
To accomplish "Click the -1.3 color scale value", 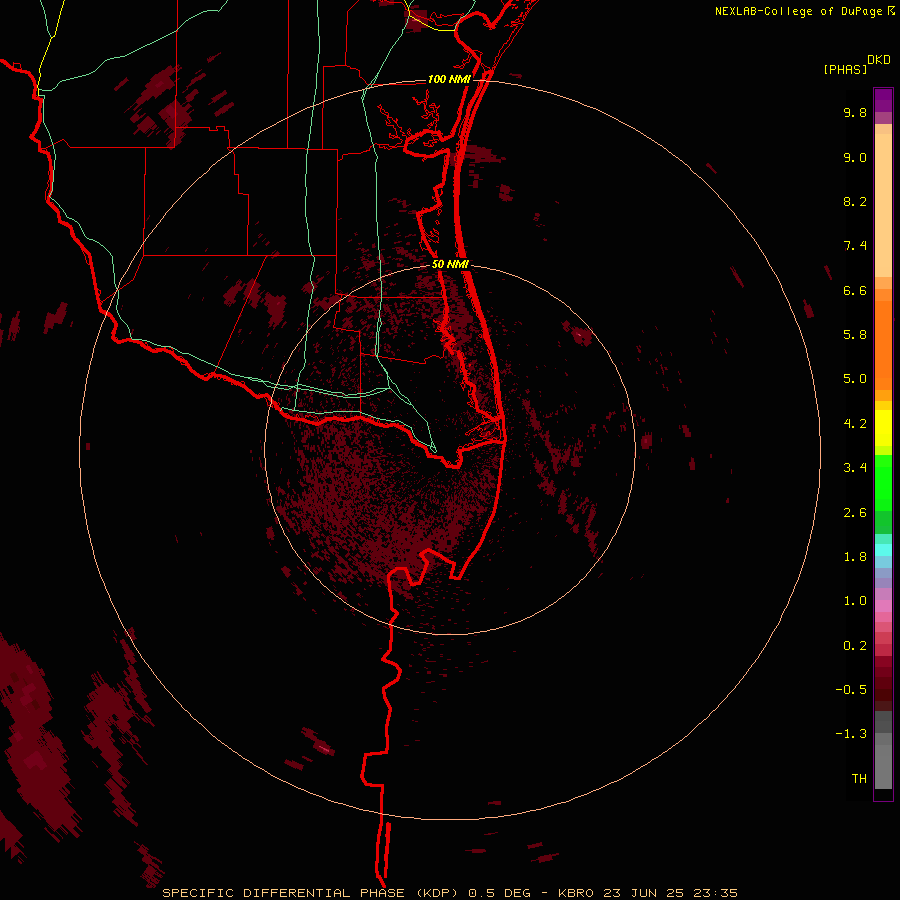I will pyautogui.click(x=851, y=734).
